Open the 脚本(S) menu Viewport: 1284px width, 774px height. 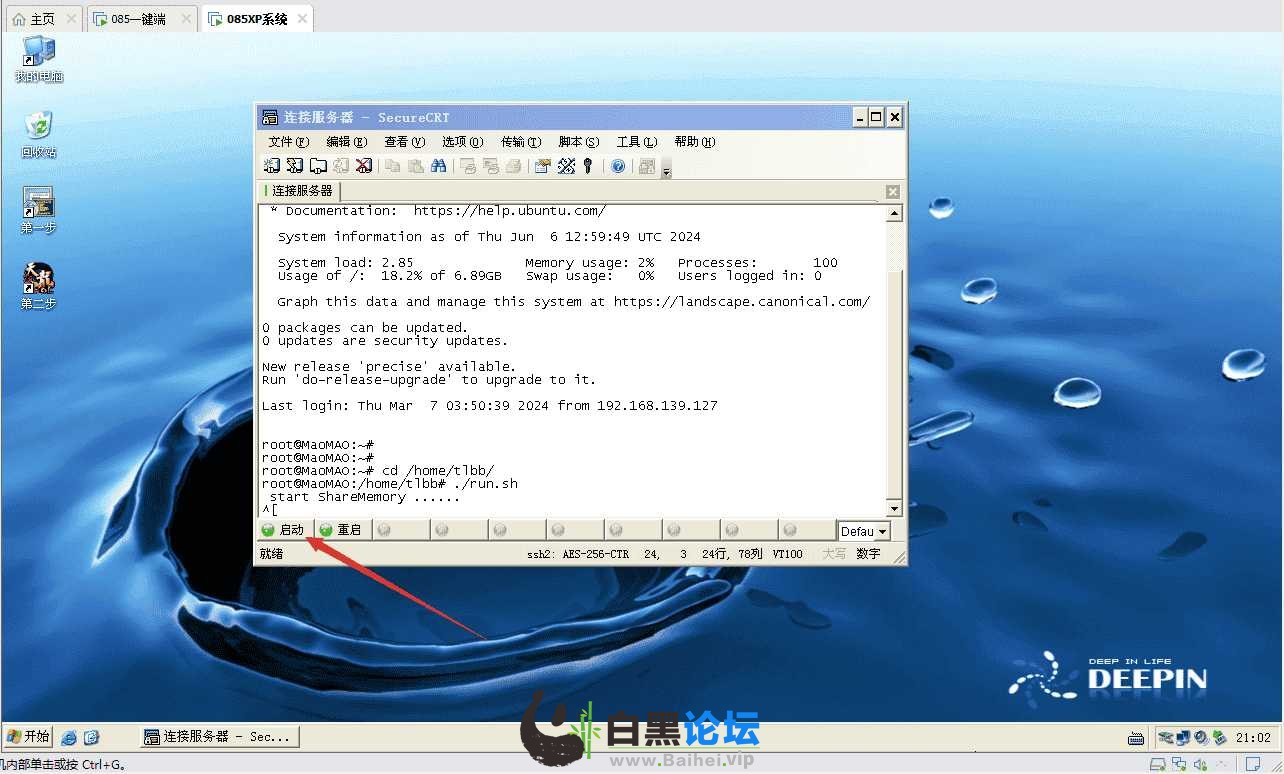[x=578, y=142]
